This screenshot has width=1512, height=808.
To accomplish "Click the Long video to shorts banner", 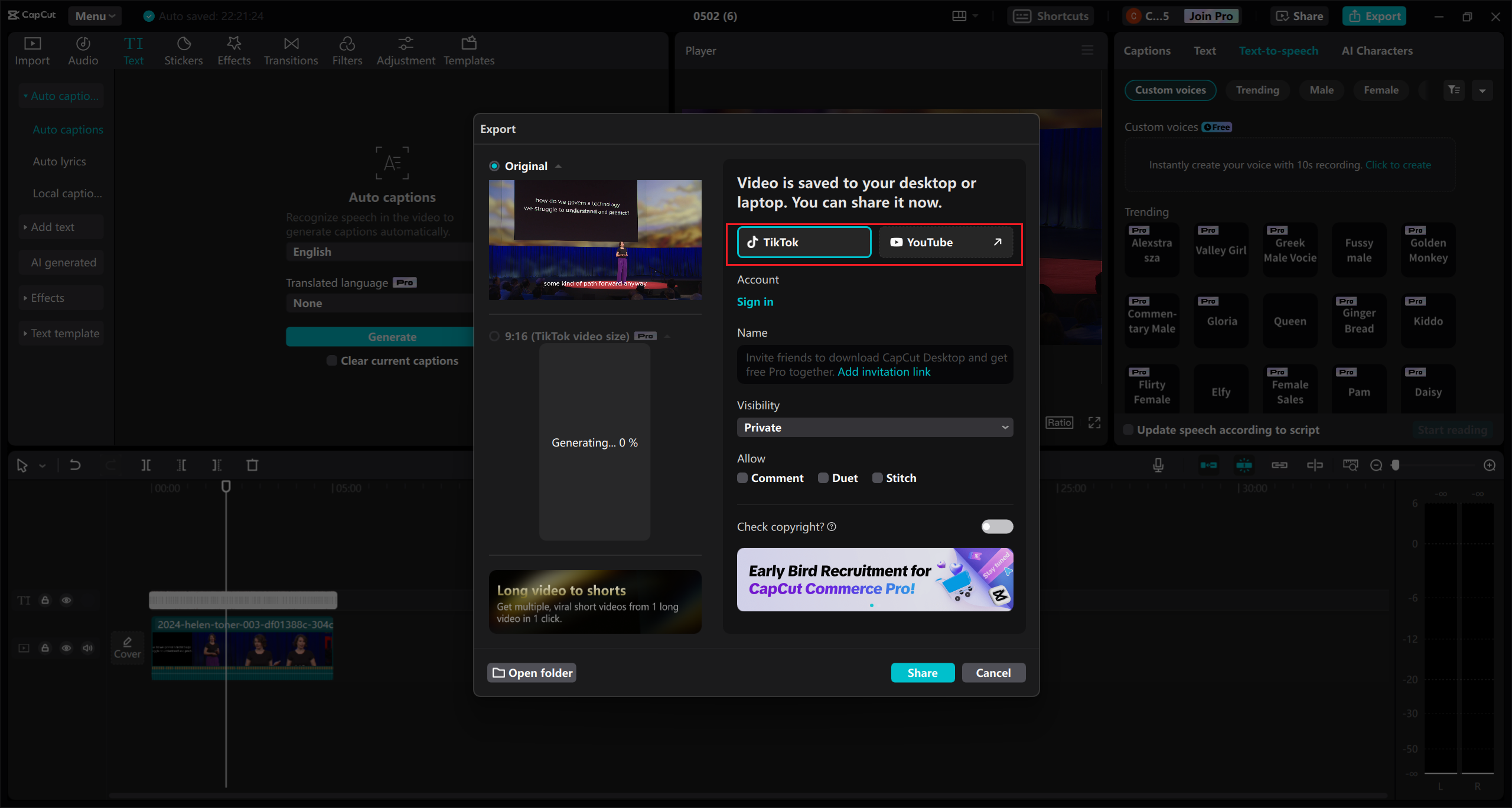I will click(595, 602).
